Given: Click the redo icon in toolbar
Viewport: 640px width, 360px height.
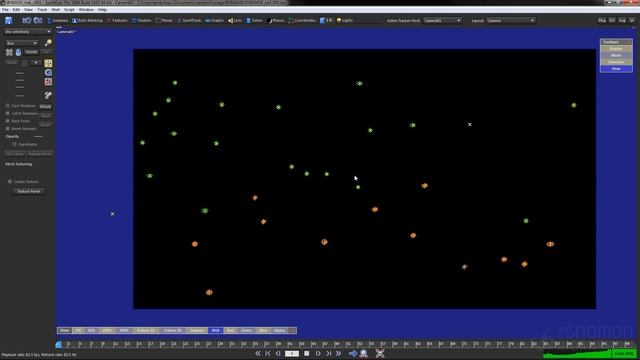Looking at the screenshot, I should (x=38, y=20).
